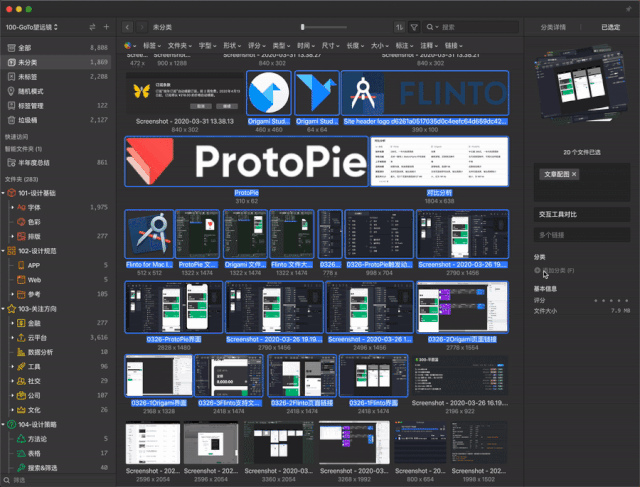The height and width of the screenshot is (487, 640).
Task: Click the Web browser folder icon
Action: click(x=21, y=280)
